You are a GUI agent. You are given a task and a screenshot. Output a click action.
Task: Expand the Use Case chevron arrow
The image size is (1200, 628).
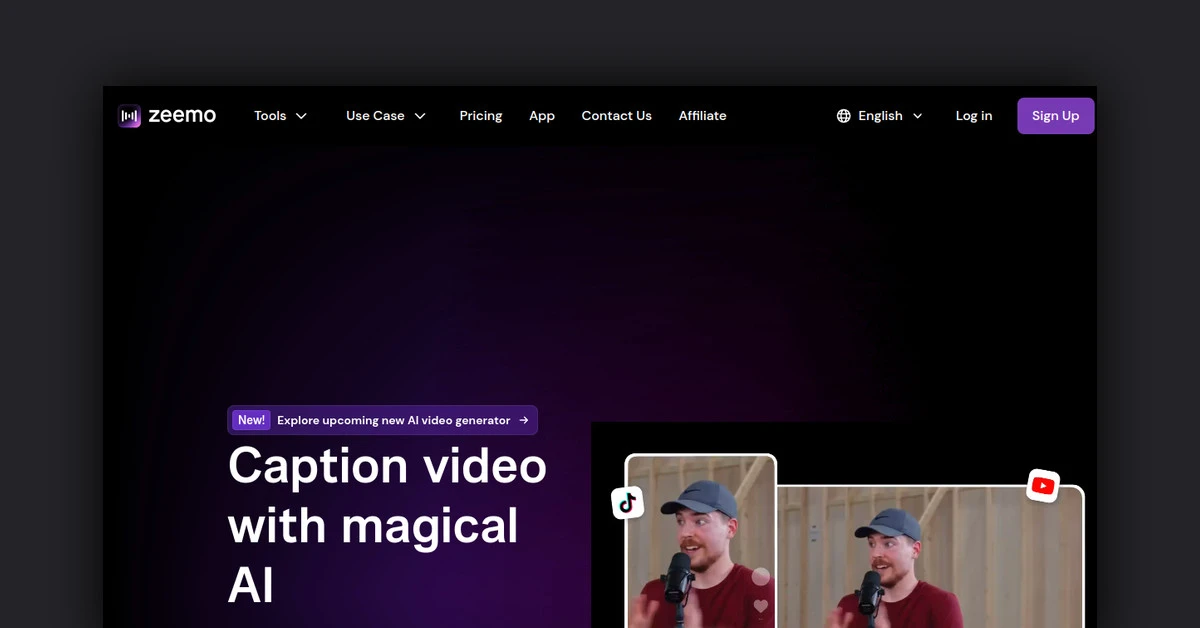pyautogui.click(x=420, y=116)
